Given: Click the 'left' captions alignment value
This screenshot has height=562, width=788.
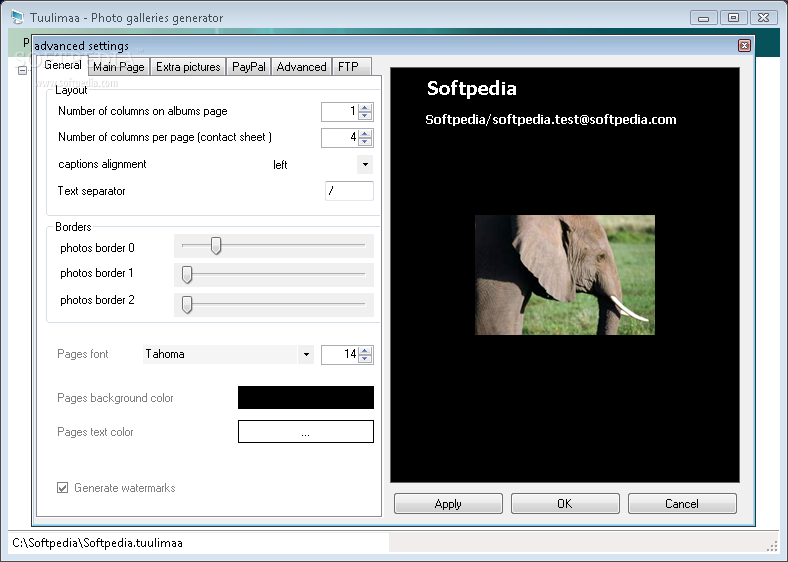Looking at the screenshot, I should (280, 165).
